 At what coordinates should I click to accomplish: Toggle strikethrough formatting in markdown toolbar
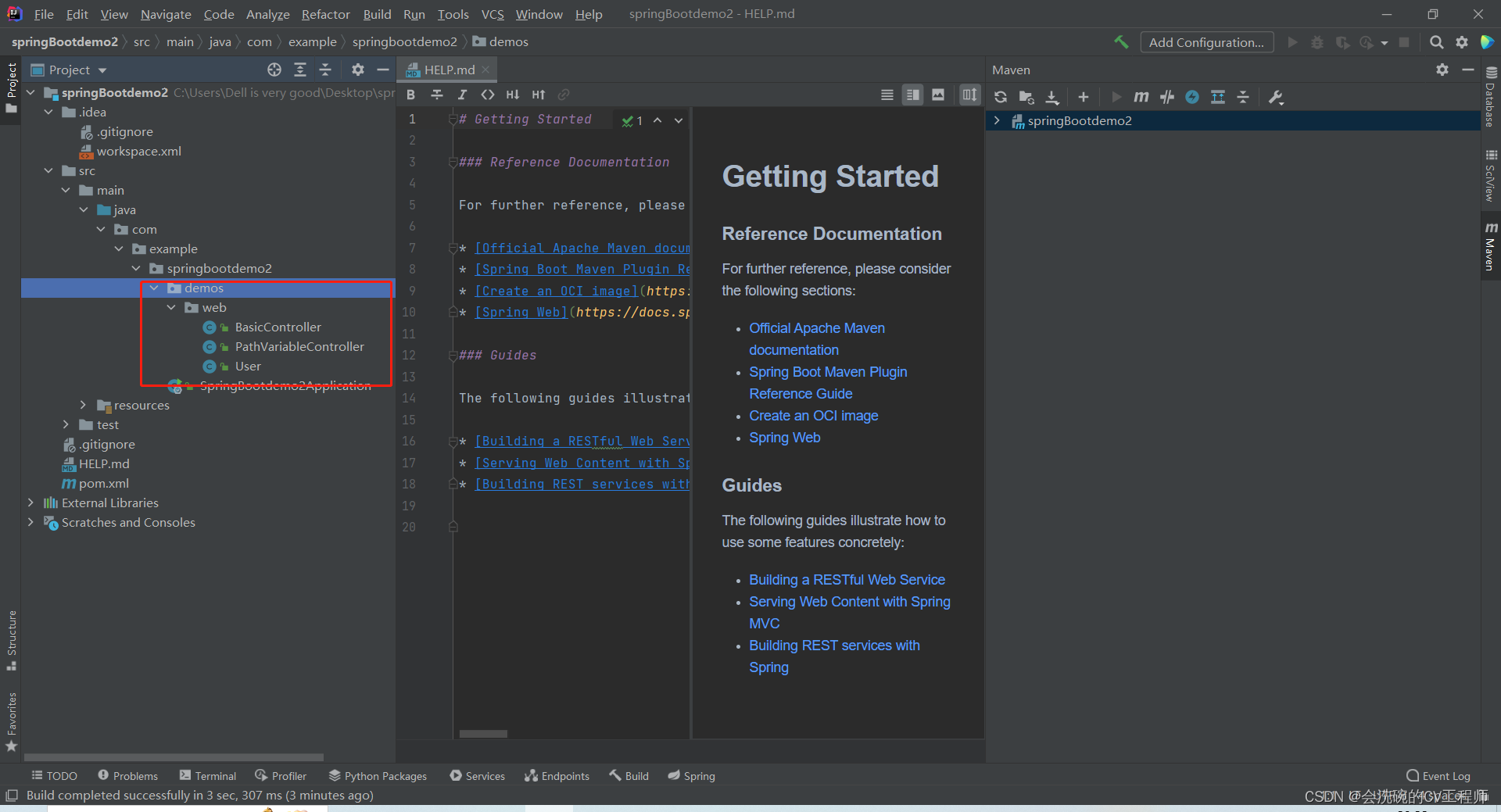pyautogui.click(x=437, y=95)
